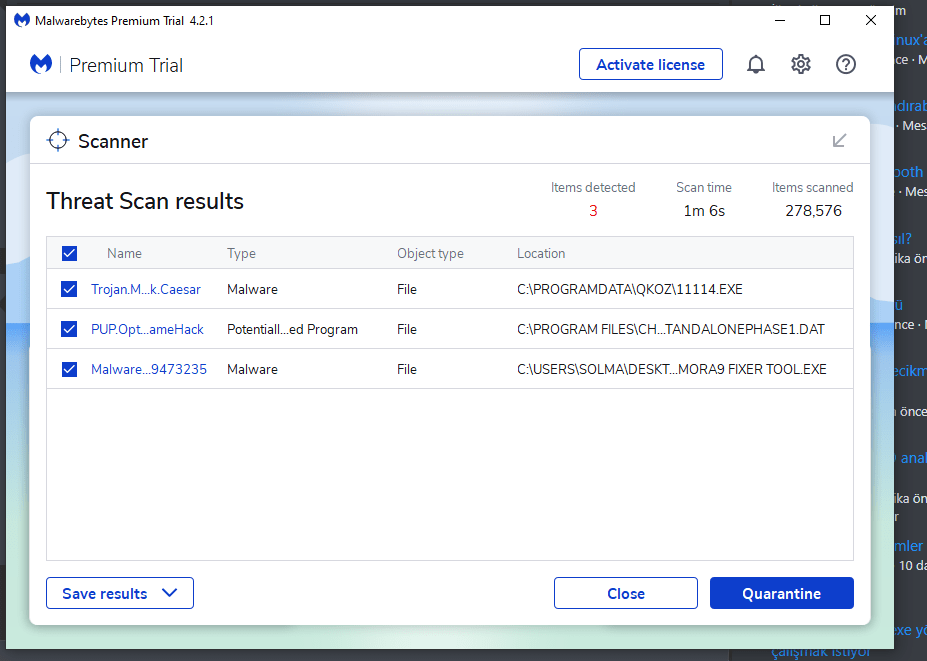Open settings via the gear icon
927x661 pixels.
[800, 64]
